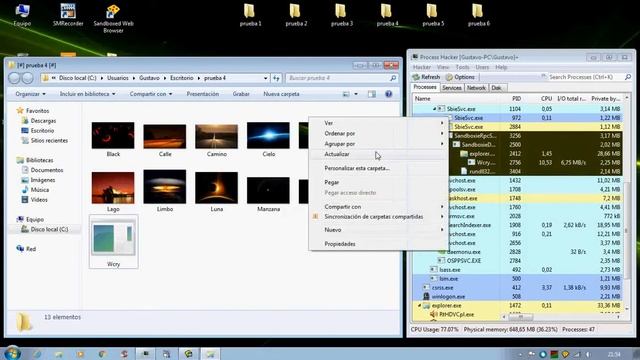Open Options in Process Hacker toolbar

(460, 77)
